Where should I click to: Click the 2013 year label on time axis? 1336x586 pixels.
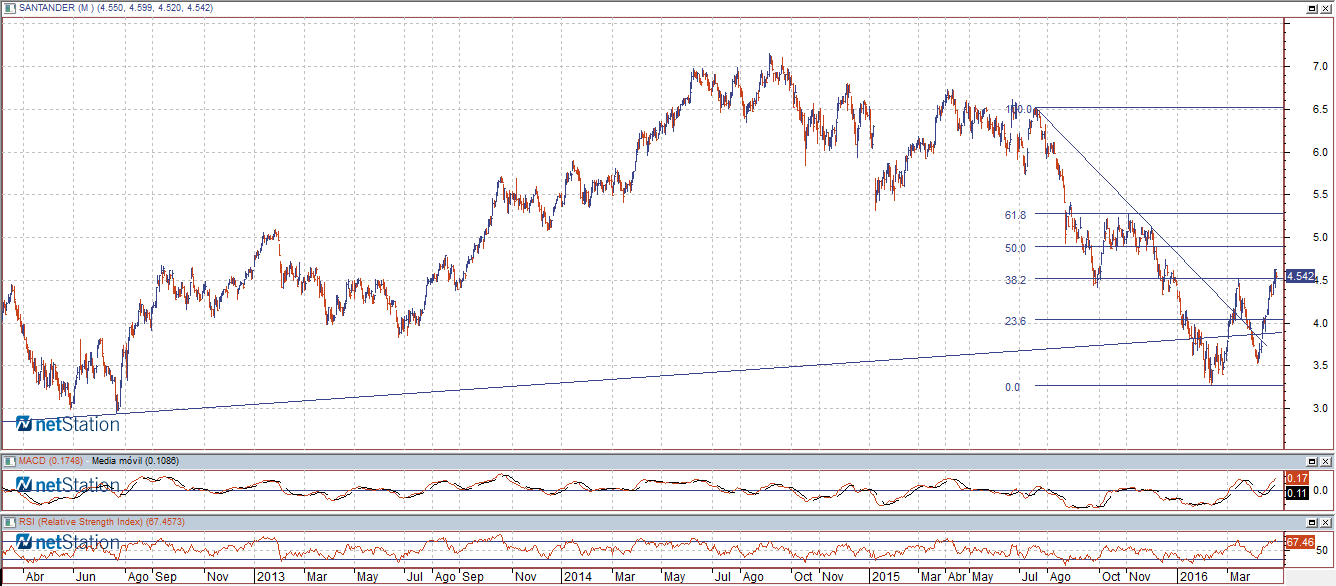click(270, 577)
